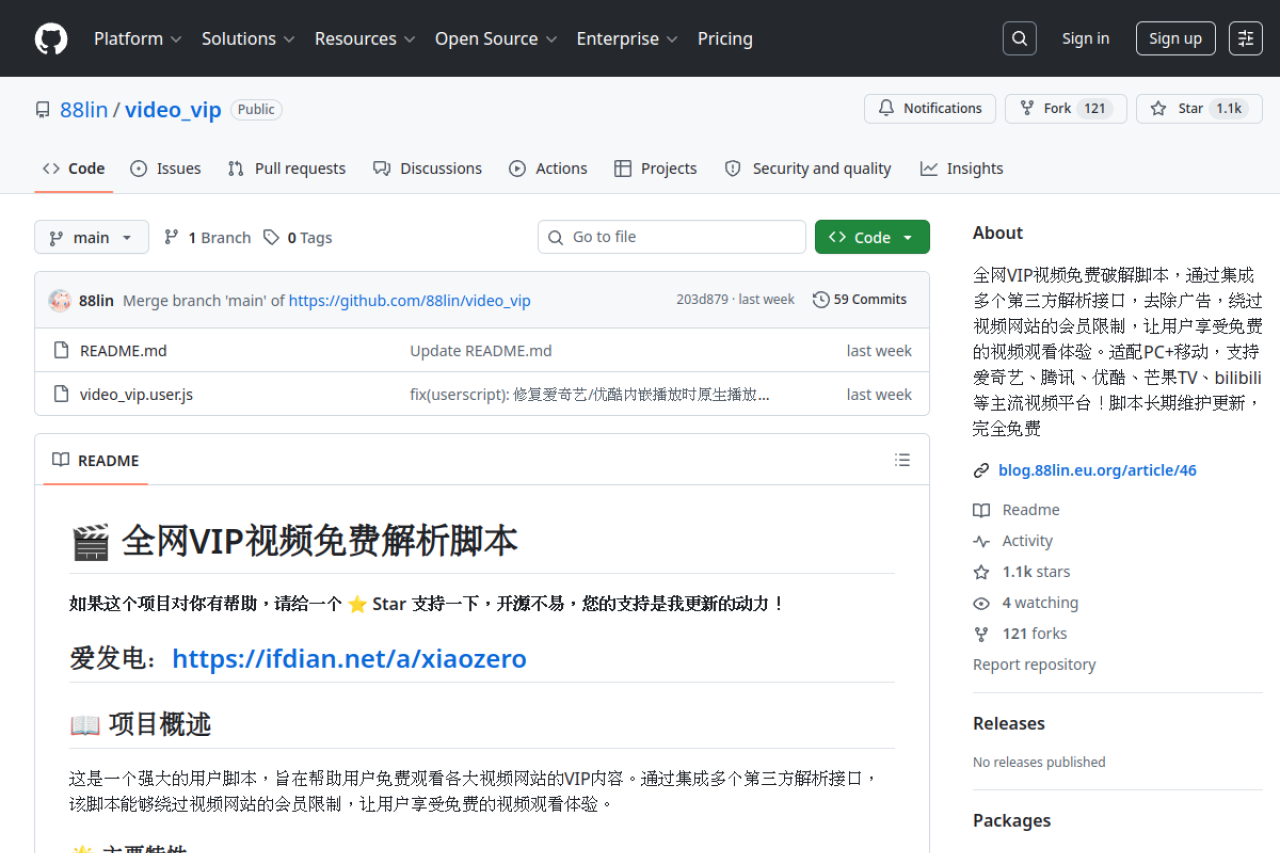Star the video_vip repository
Viewport: 1280px width, 853px height.
pyautogui.click(x=1198, y=108)
